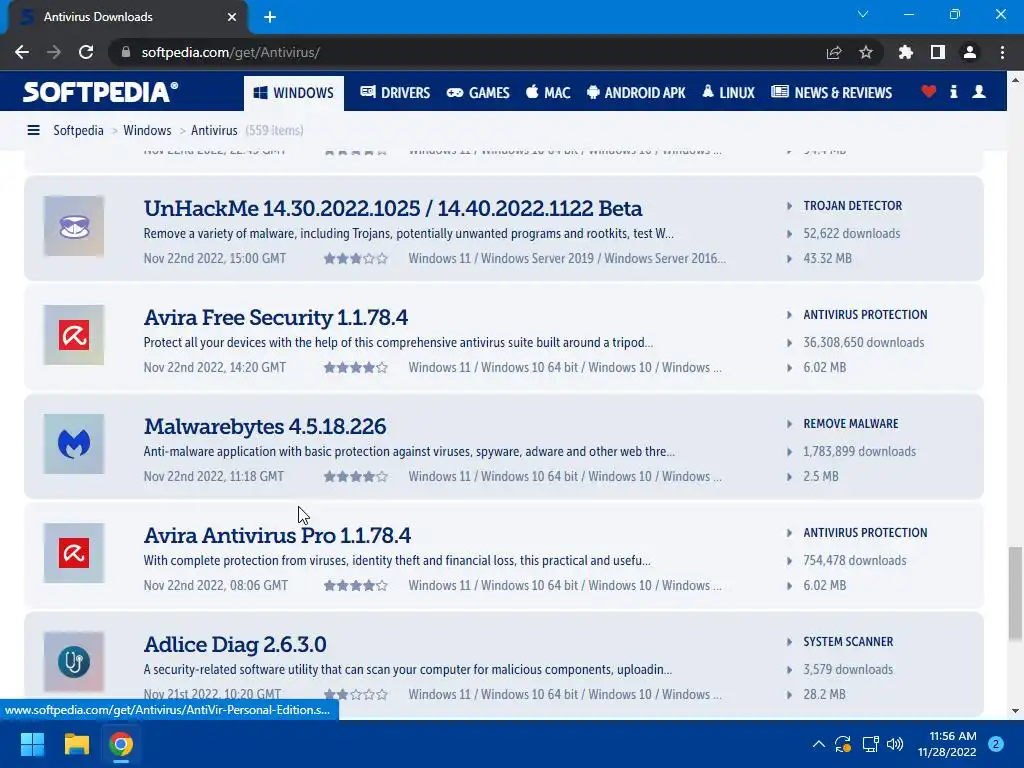The width and height of the screenshot is (1024, 768).
Task: Switch to the Windows category tab
Action: point(294,93)
